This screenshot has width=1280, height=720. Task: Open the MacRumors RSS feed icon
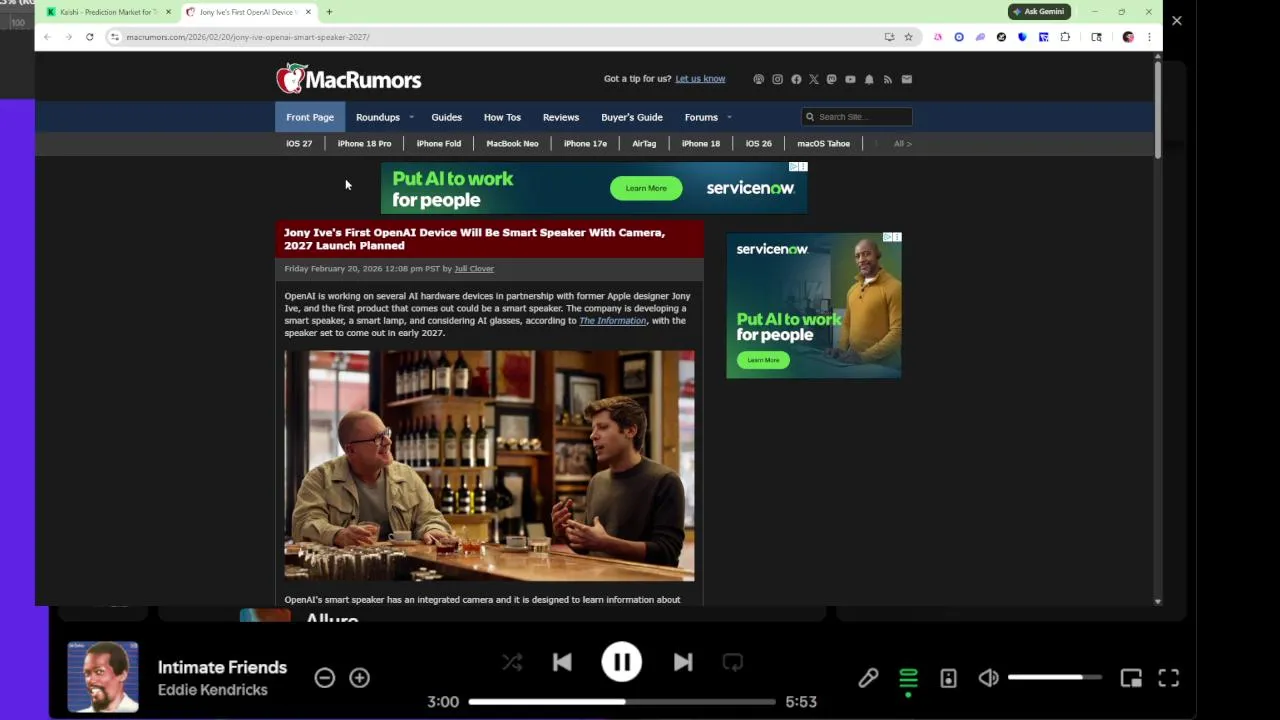[x=887, y=79]
